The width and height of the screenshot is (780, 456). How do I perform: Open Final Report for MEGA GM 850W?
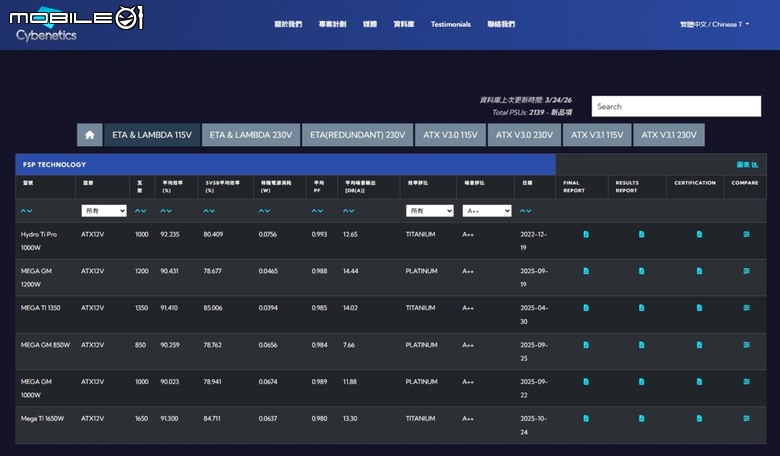click(586, 345)
